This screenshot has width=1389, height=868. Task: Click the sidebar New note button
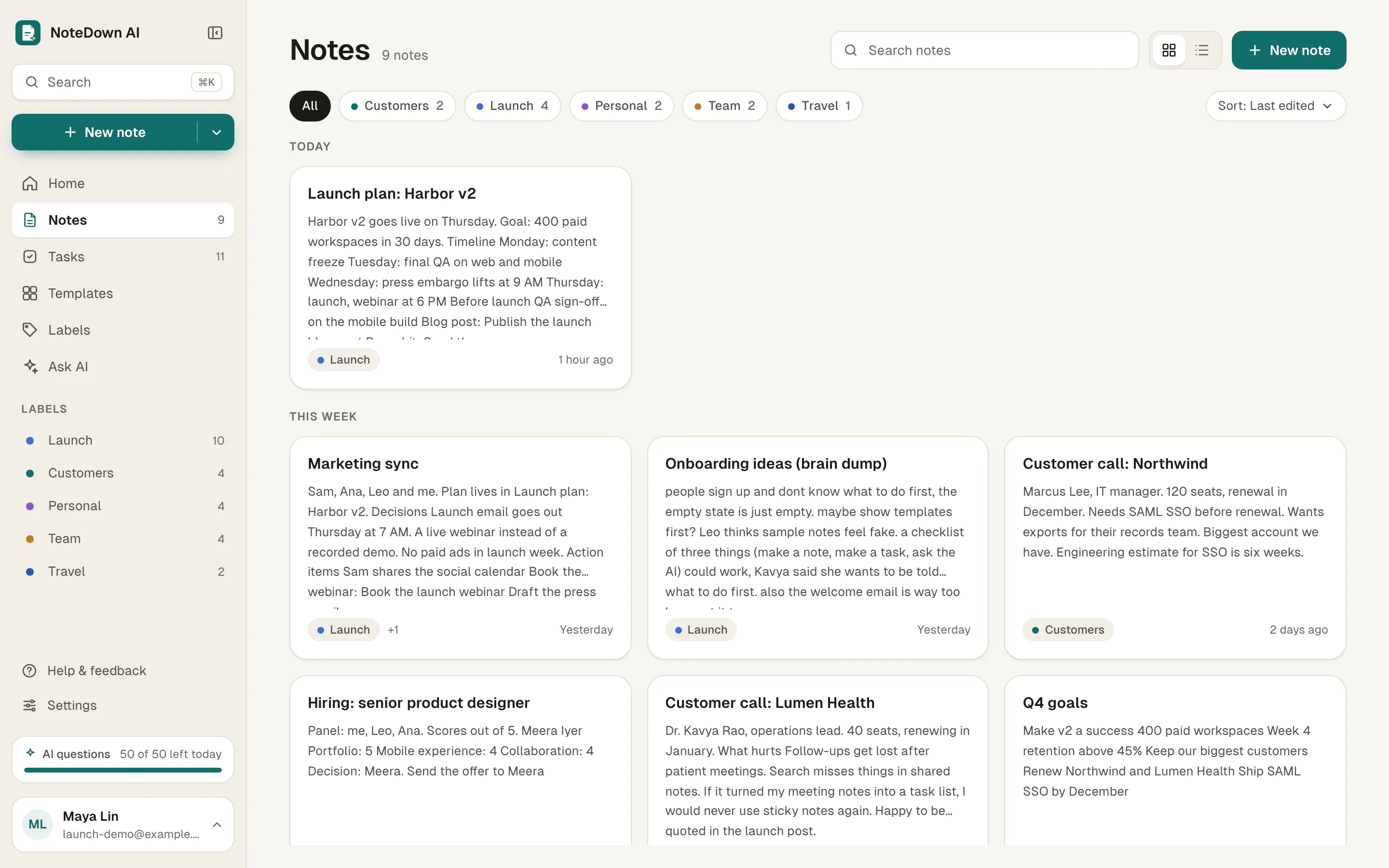click(105, 132)
